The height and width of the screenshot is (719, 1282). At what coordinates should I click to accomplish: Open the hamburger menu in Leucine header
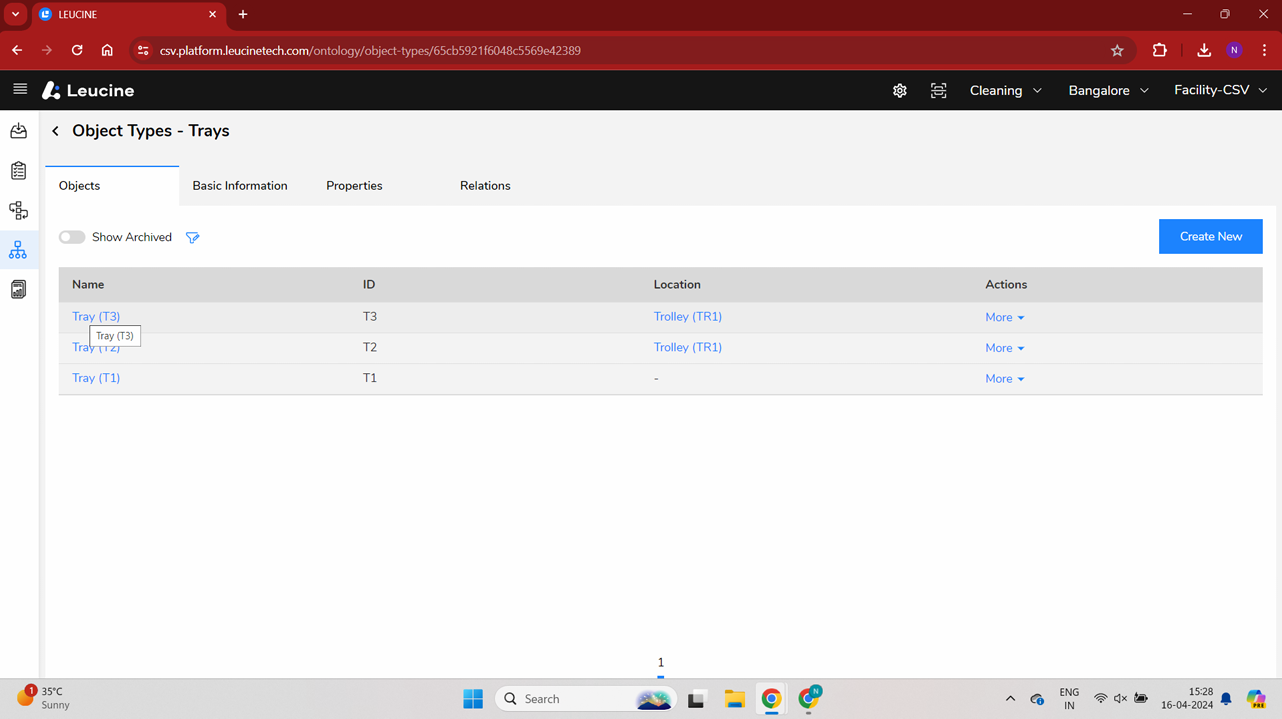[20, 89]
